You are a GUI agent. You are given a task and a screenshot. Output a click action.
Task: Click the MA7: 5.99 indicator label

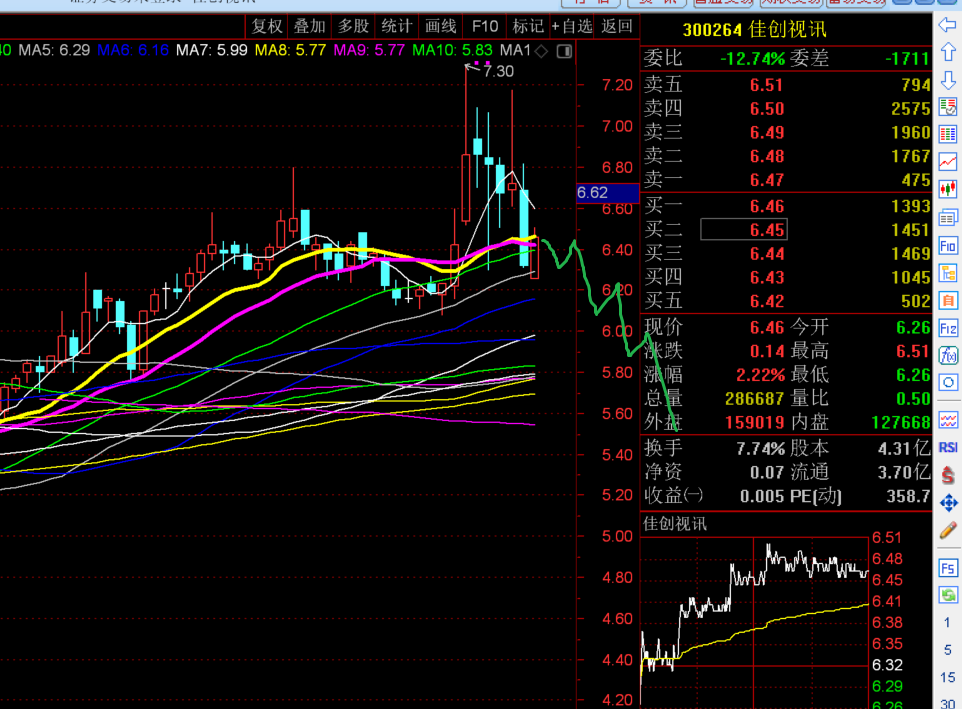point(212,50)
